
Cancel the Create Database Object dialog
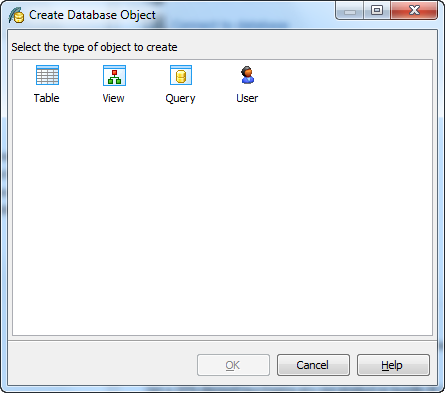(313, 365)
